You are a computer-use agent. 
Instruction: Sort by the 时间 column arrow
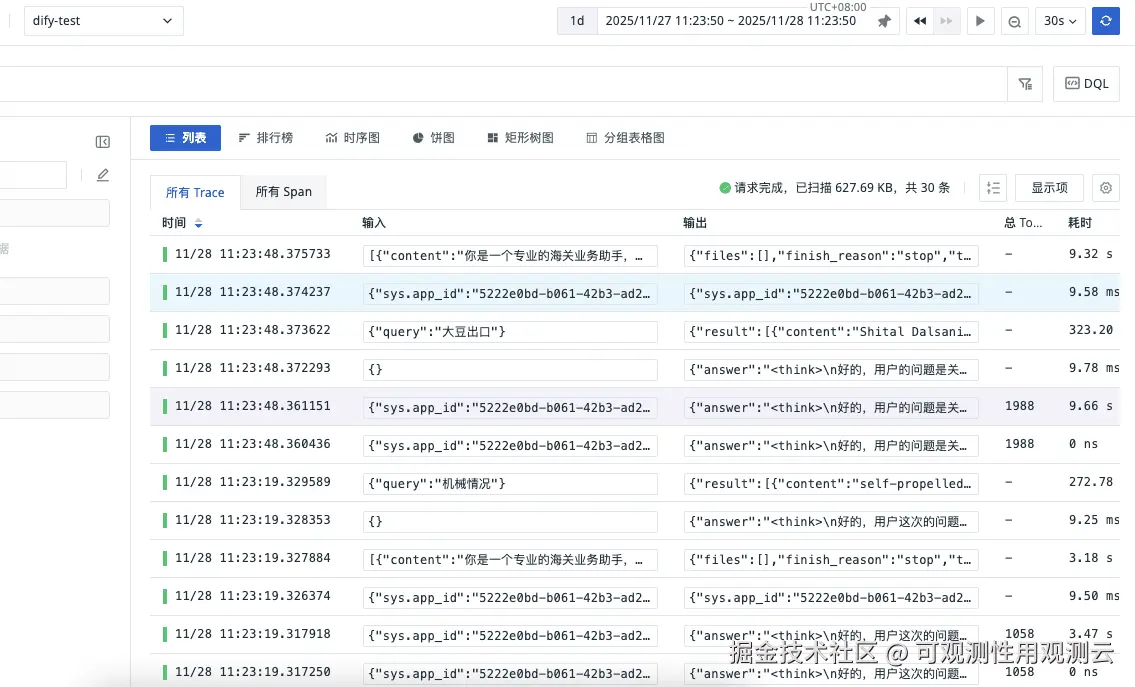click(198, 223)
